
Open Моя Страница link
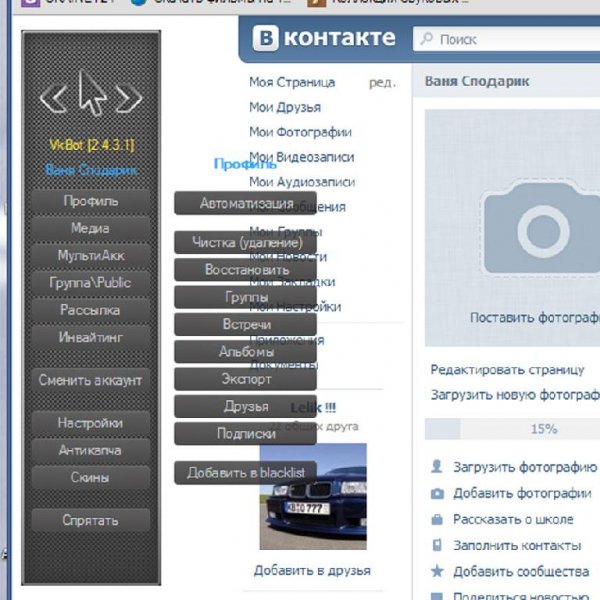tap(292, 82)
